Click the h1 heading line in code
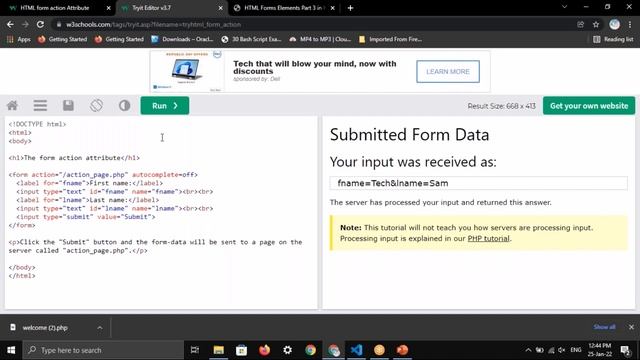This screenshot has height=360, width=640. [74, 158]
